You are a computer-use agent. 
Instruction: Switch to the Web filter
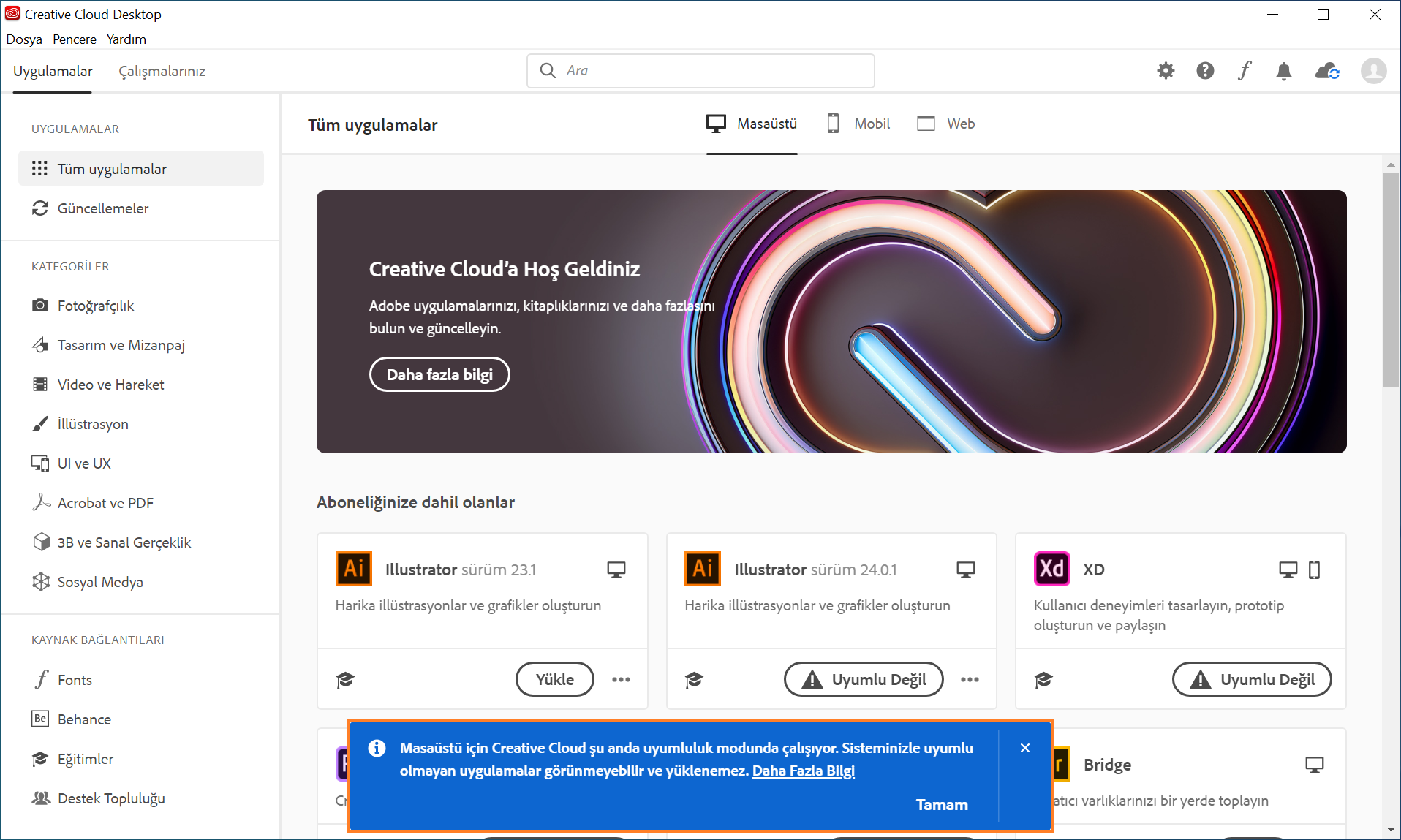(x=946, y=123)
